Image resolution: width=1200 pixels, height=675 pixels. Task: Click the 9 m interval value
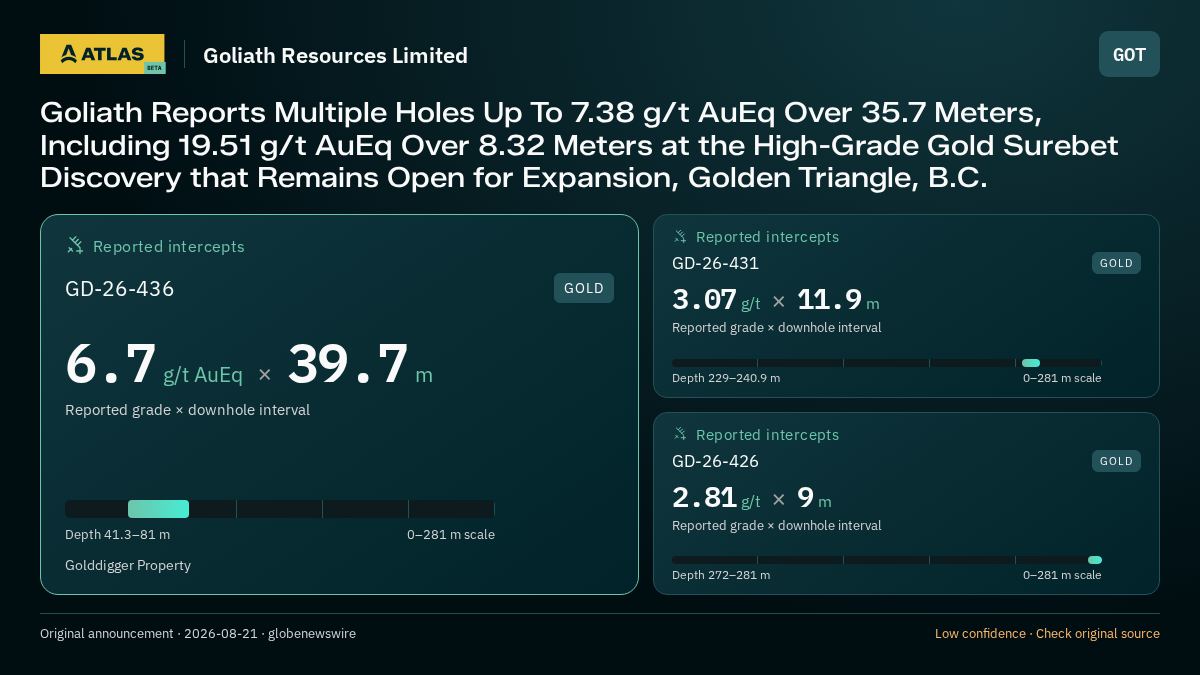[814, 498]
